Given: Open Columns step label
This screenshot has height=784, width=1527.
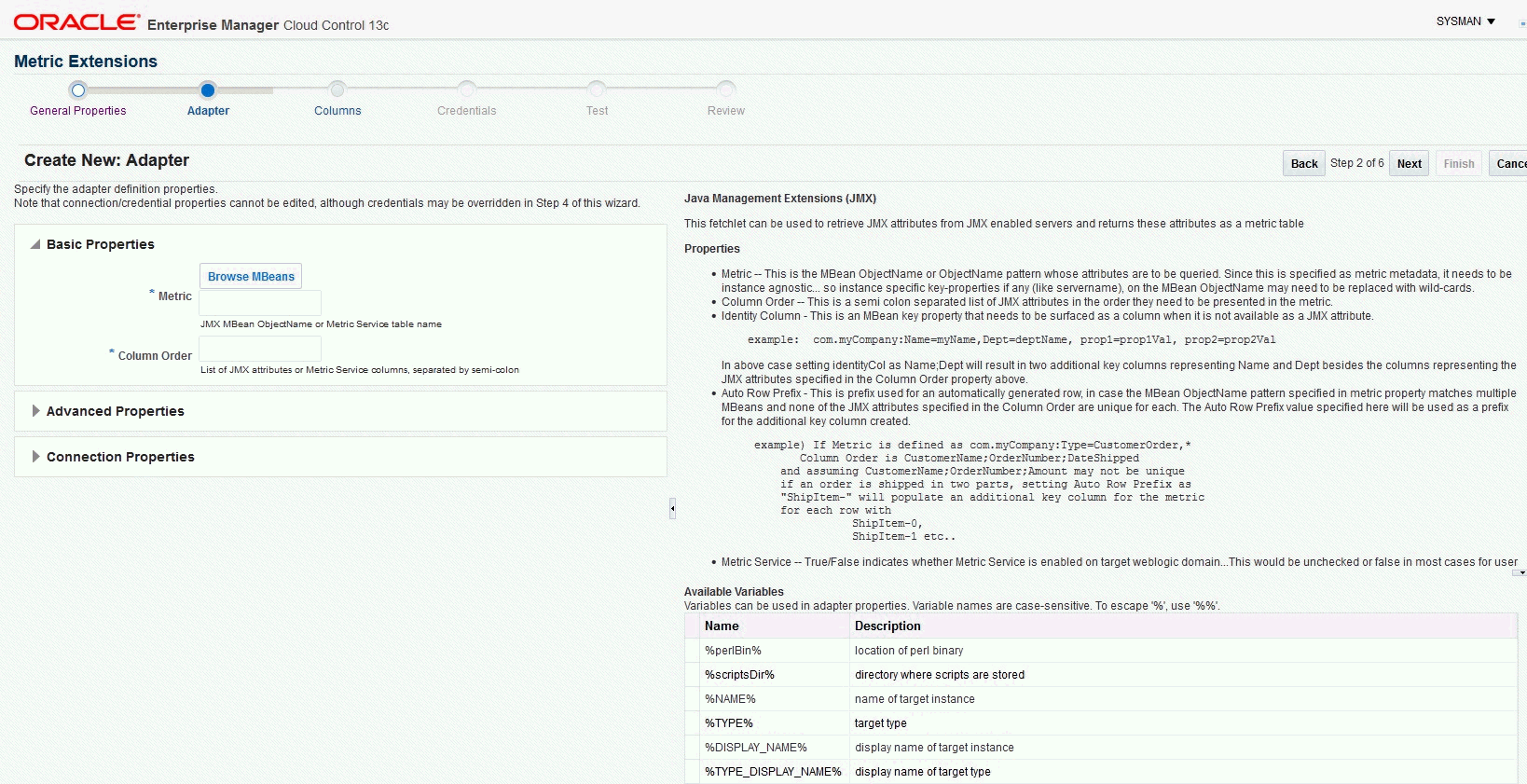Looking at the screenshot, I should [337, 111].
